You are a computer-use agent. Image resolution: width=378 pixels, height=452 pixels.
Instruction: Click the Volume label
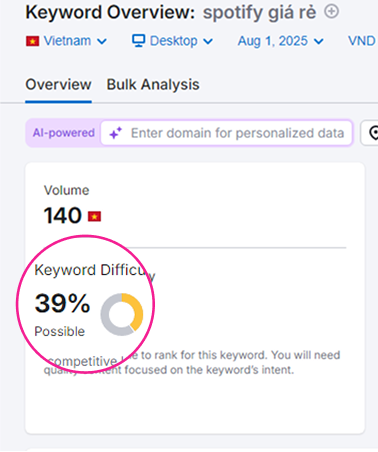tap(67, 190)
